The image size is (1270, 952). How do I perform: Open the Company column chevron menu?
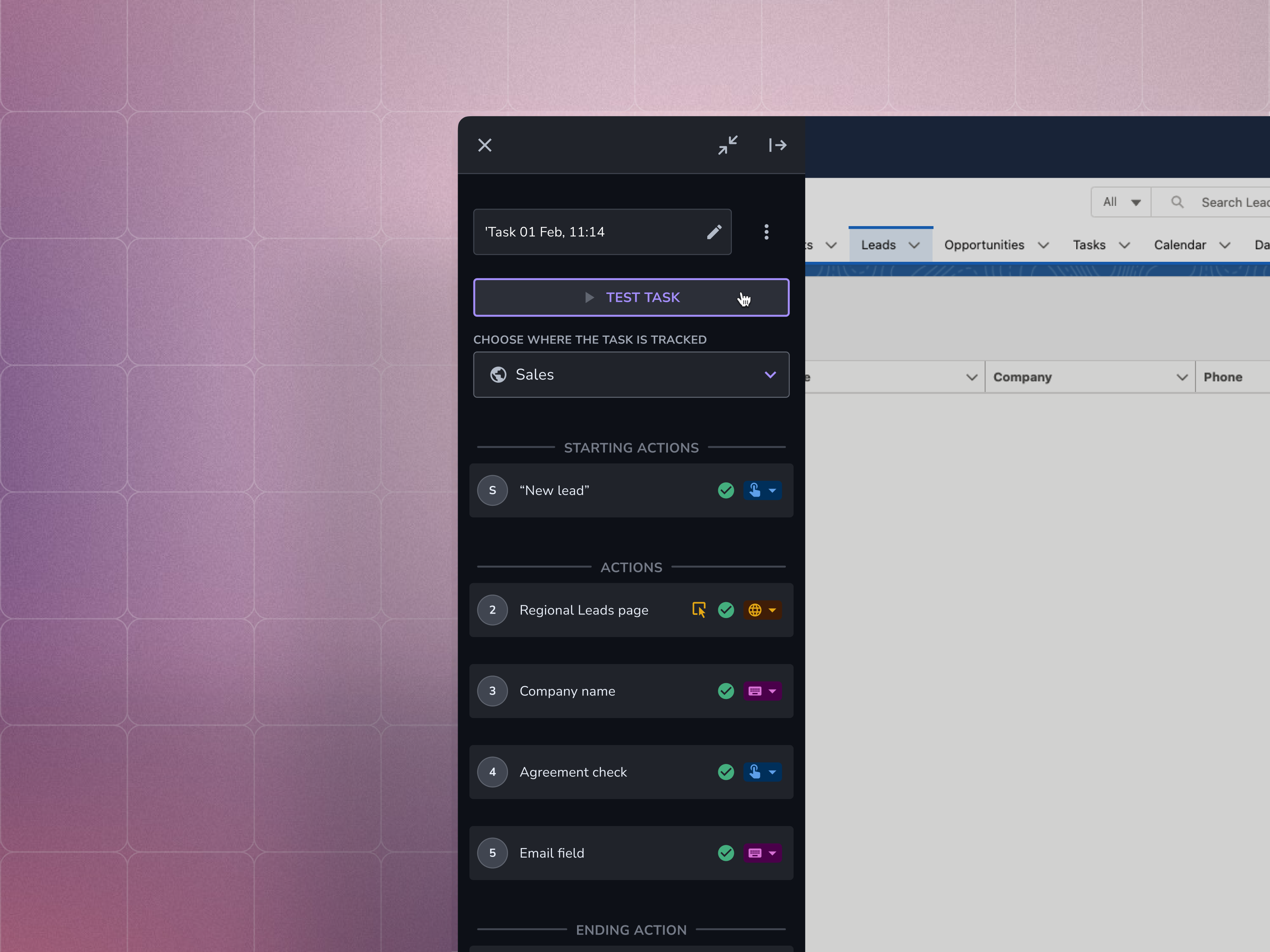click(x=1181, y=378)
